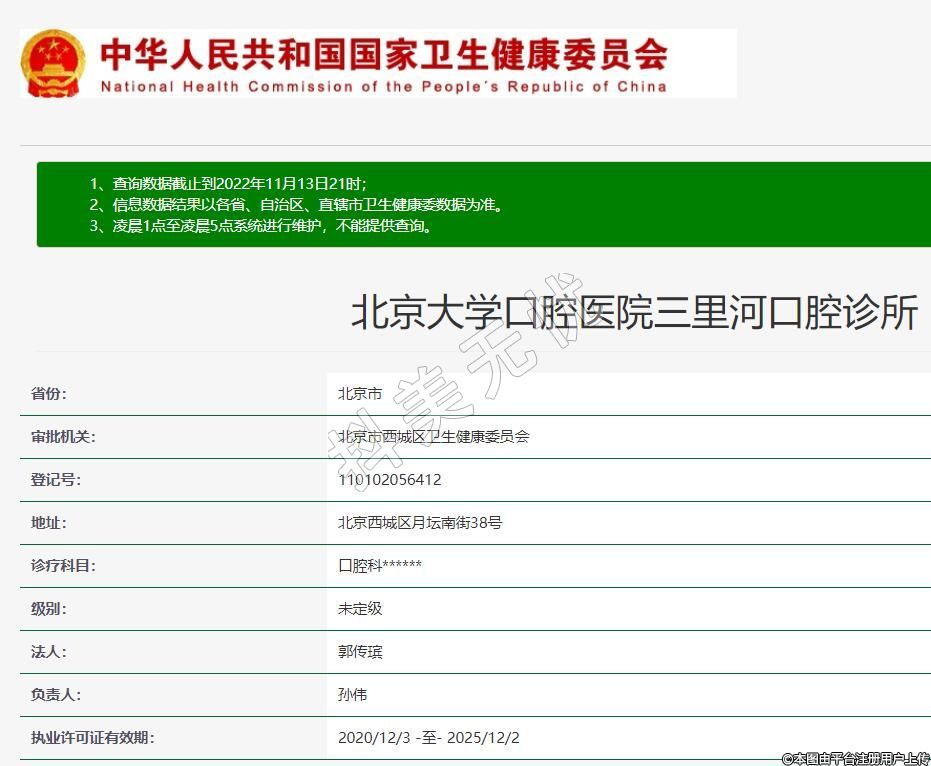Select the third notice about system maintenance hours
This screenshot has width=931, height=766.
tap(272, 226)
